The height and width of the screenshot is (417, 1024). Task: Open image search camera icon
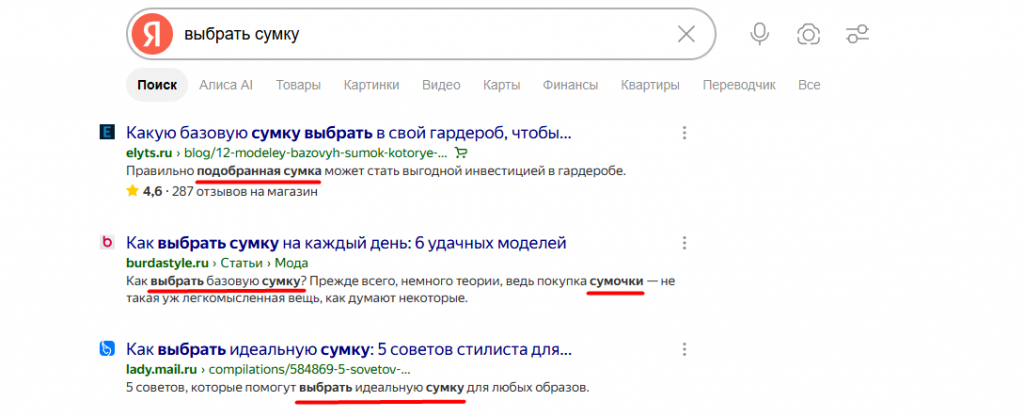(x=808, y=34)
